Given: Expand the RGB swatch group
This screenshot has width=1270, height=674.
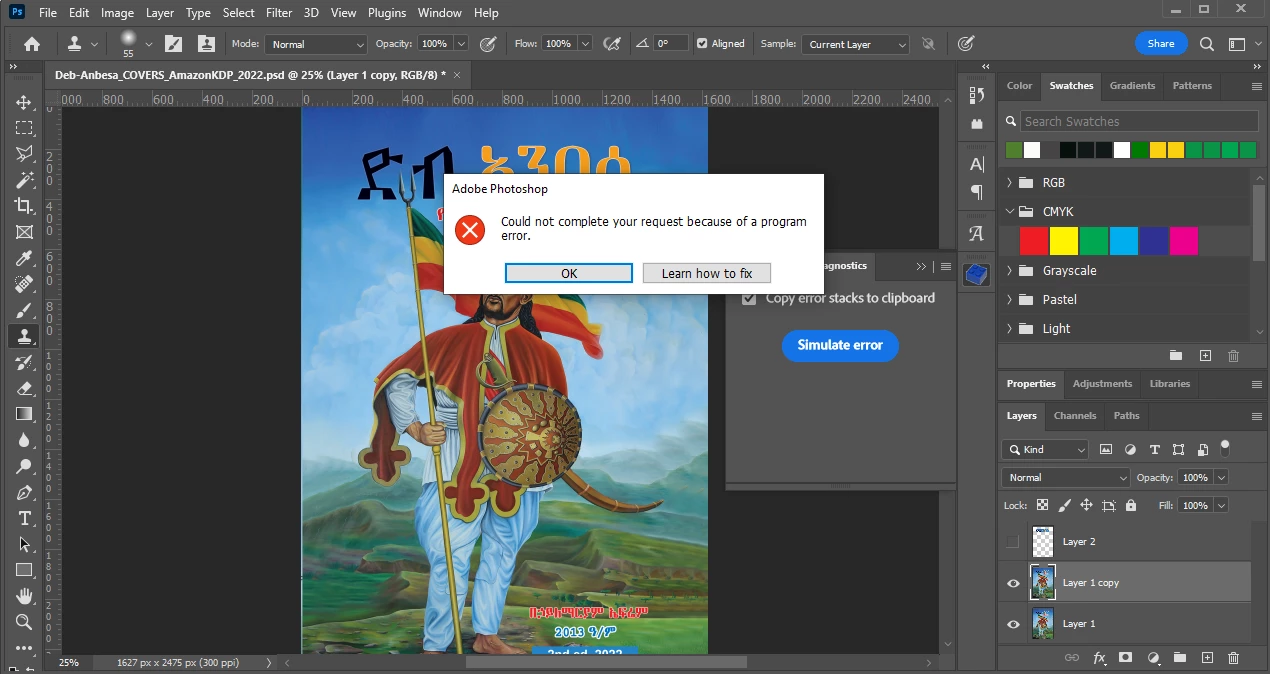Looking at the screenshot, I should [1009, 183].
